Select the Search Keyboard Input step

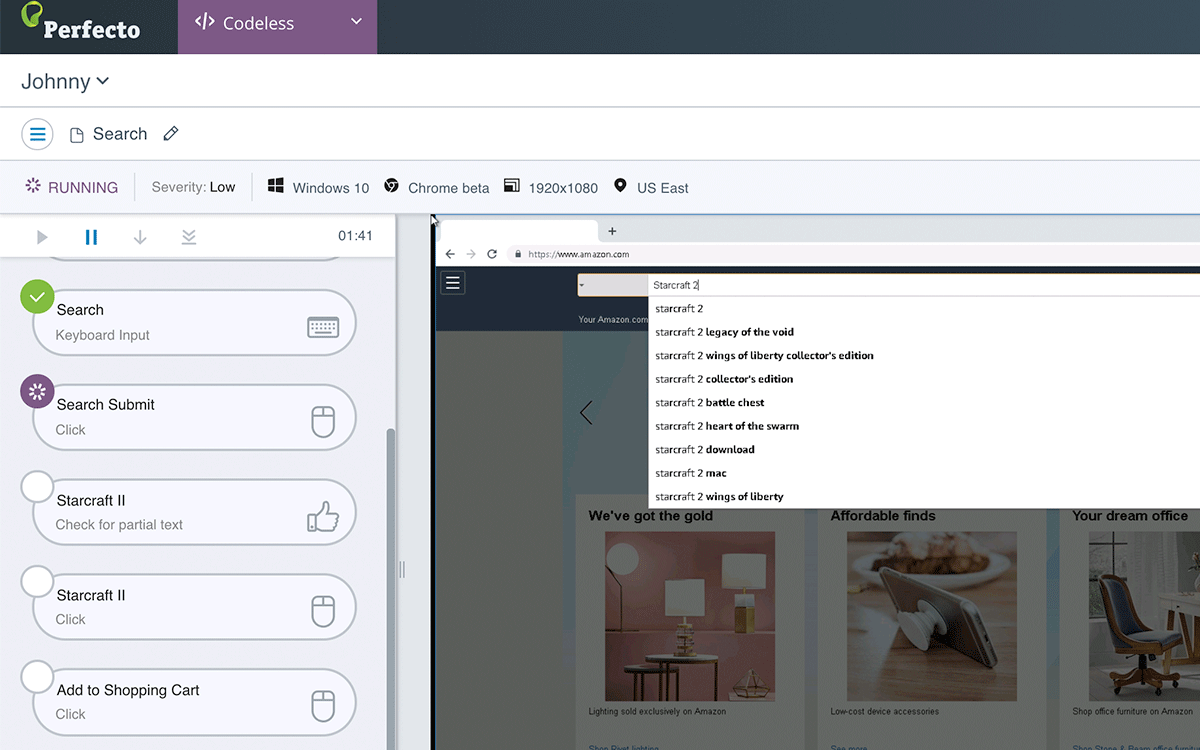point(194,322)
